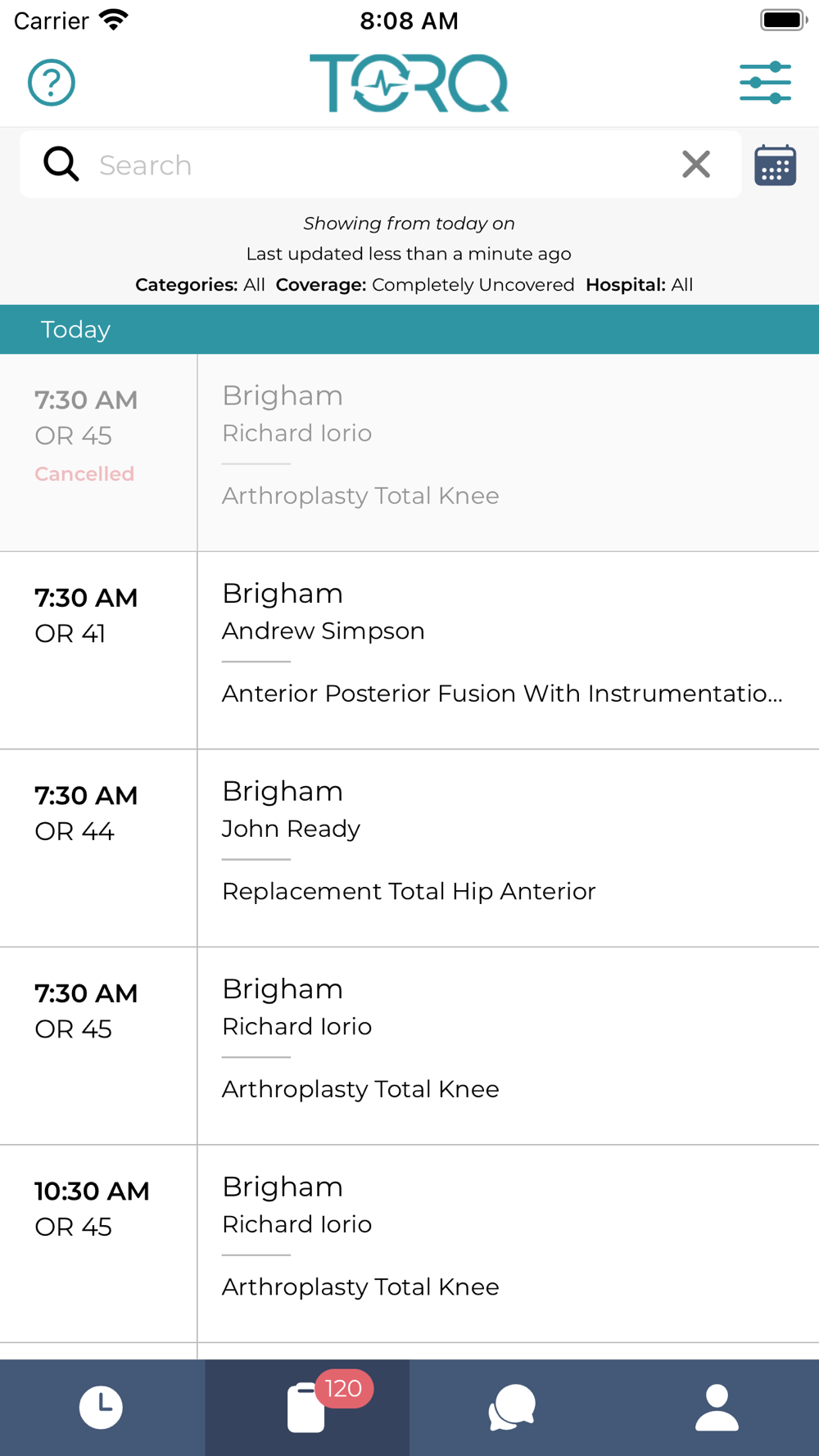Tap the Coverage: Completely Uncovered filter text
819x1456 pixels.
pos(425,285)
